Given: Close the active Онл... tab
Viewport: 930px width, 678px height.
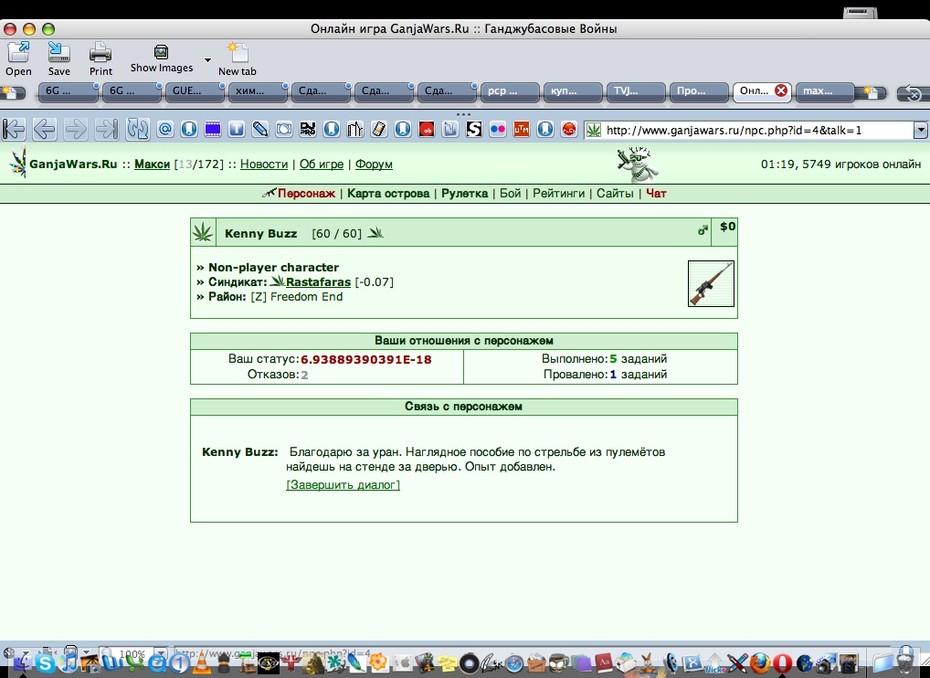Looking at the screenshot, I should pyautogui.click(x=781, y=91).
